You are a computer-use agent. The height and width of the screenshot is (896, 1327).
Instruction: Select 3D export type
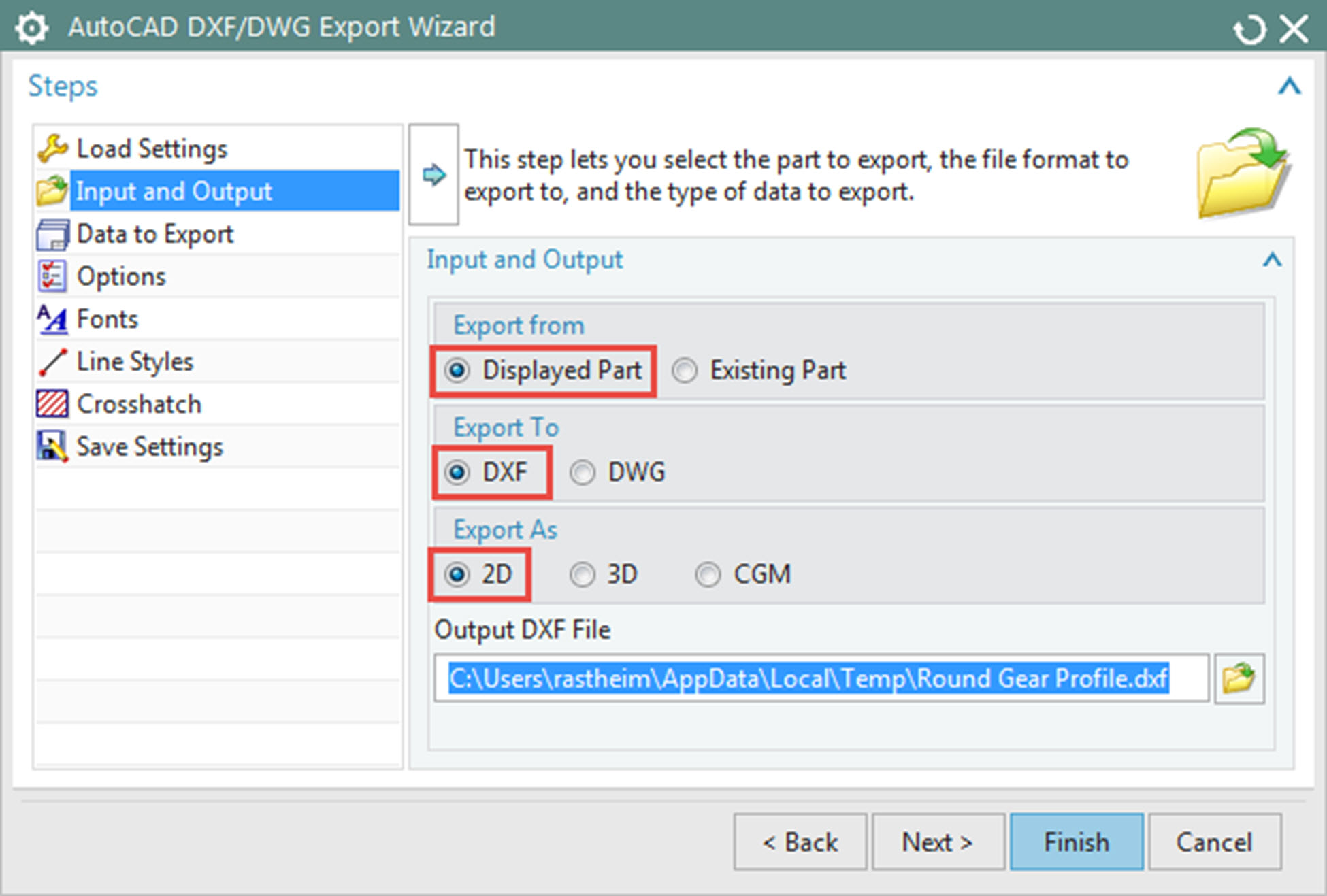(583, 575)
